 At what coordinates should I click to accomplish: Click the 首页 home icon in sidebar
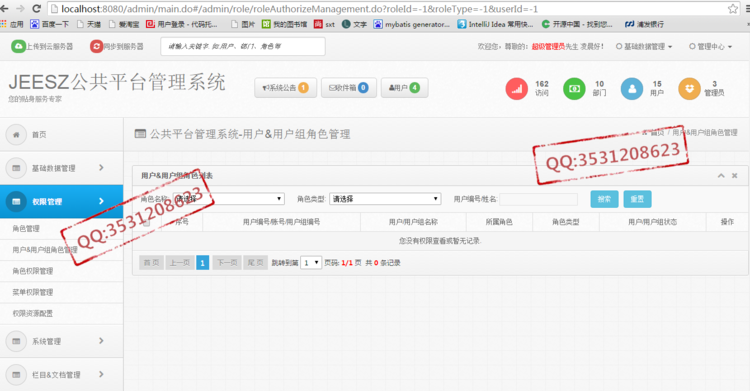tap(16, 134)
